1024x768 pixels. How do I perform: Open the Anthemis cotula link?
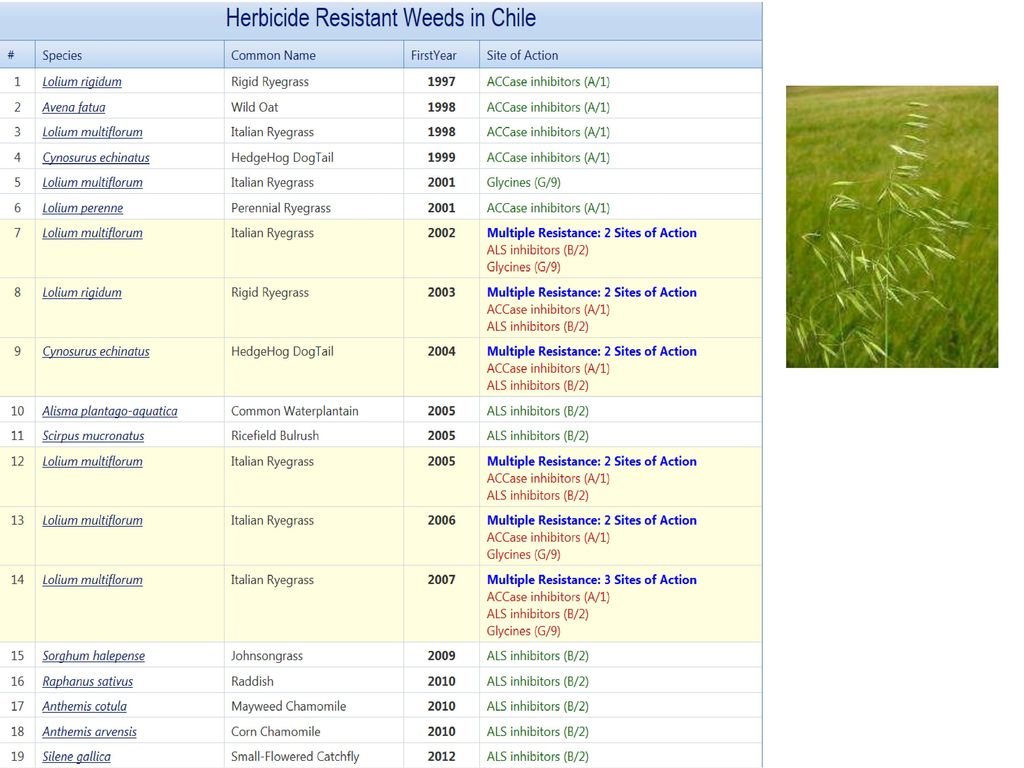click(x=84, y=706)
